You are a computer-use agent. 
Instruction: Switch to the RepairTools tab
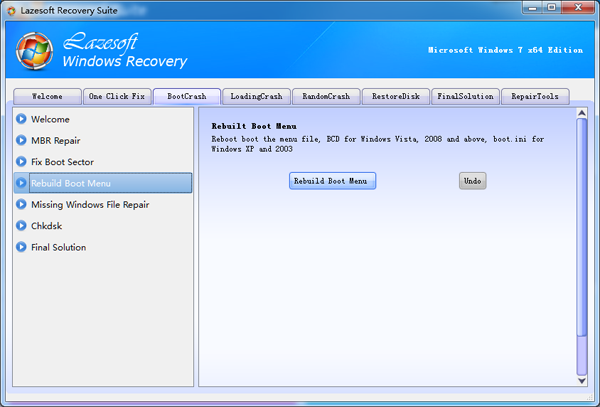click(x=535, y=96)
